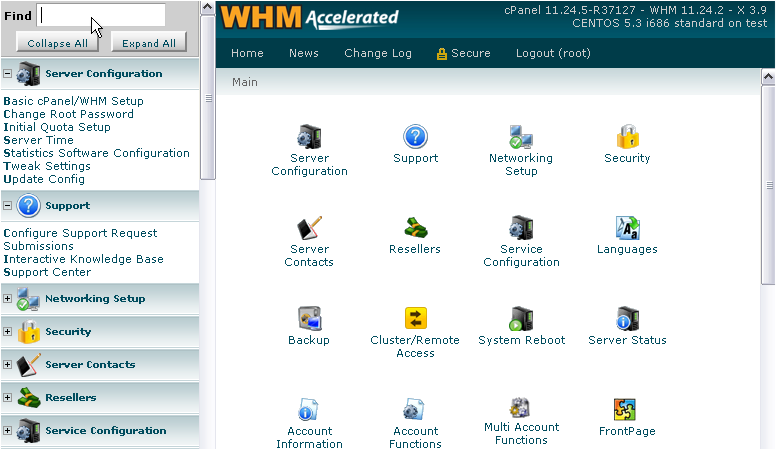Open Change Log in top navigation

click(x=378, y=53)
